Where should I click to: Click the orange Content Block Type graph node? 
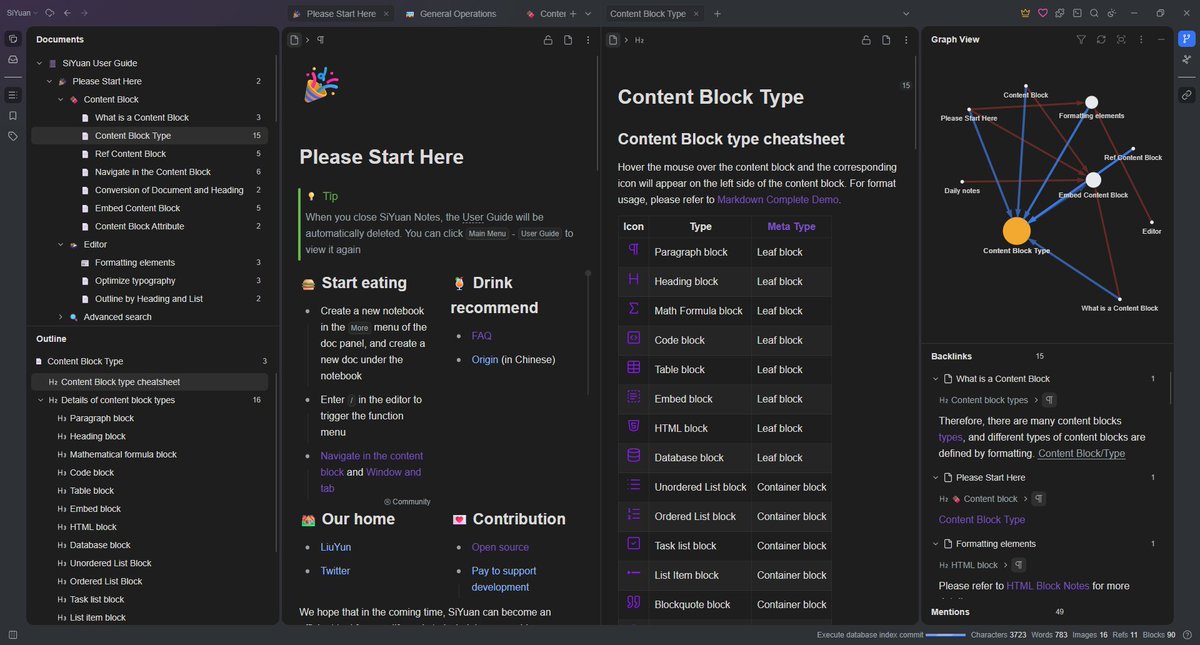pos(1016,231)
